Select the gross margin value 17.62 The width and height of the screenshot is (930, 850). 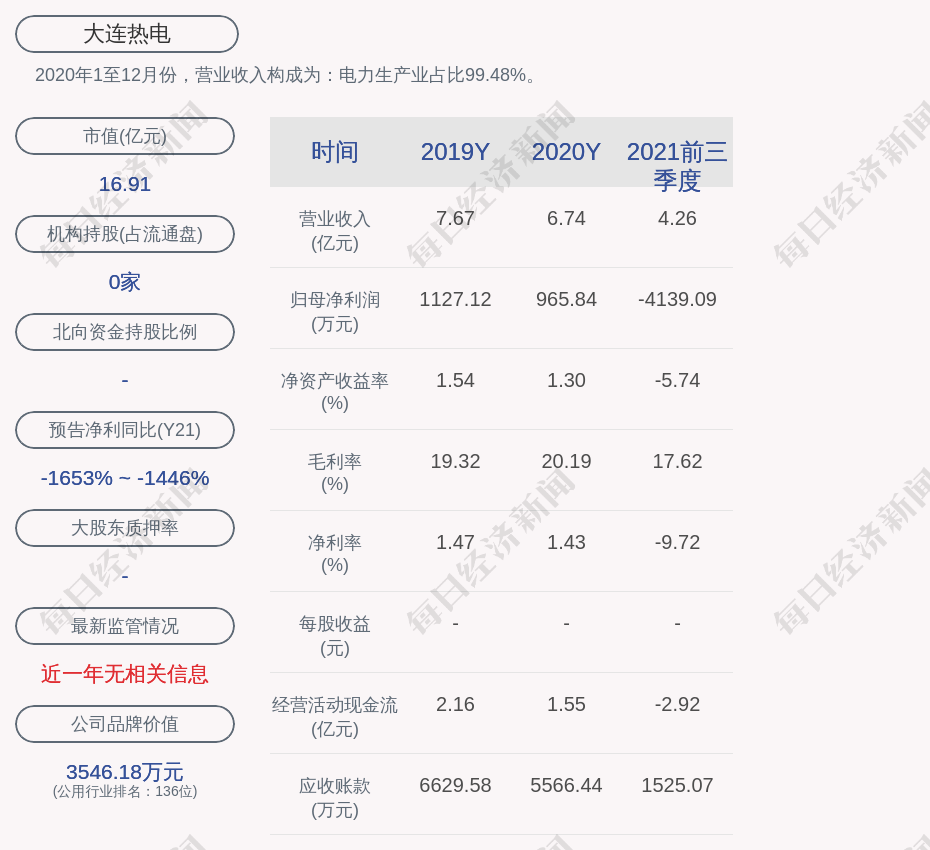click(x=677, y=461)
